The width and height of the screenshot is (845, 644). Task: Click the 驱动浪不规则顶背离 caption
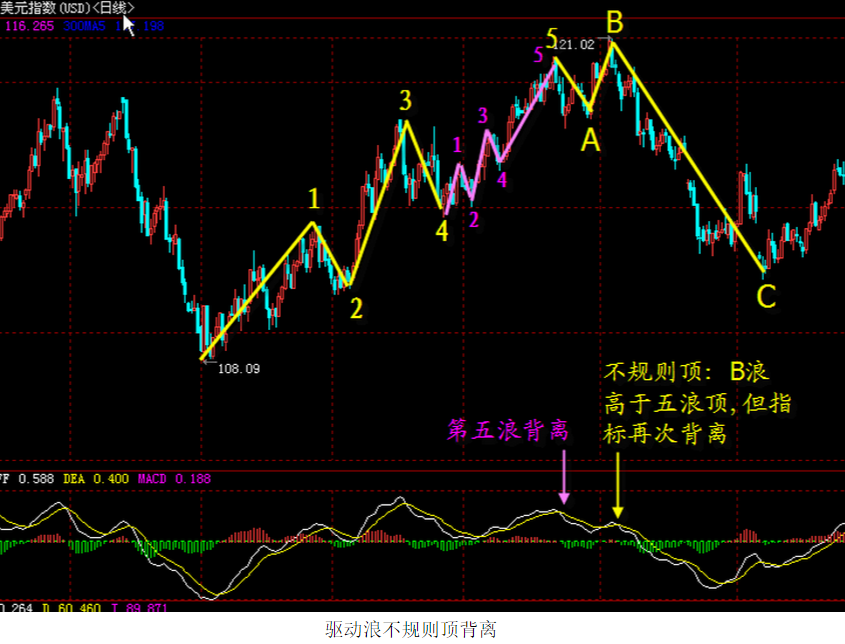tap(411, 629)
